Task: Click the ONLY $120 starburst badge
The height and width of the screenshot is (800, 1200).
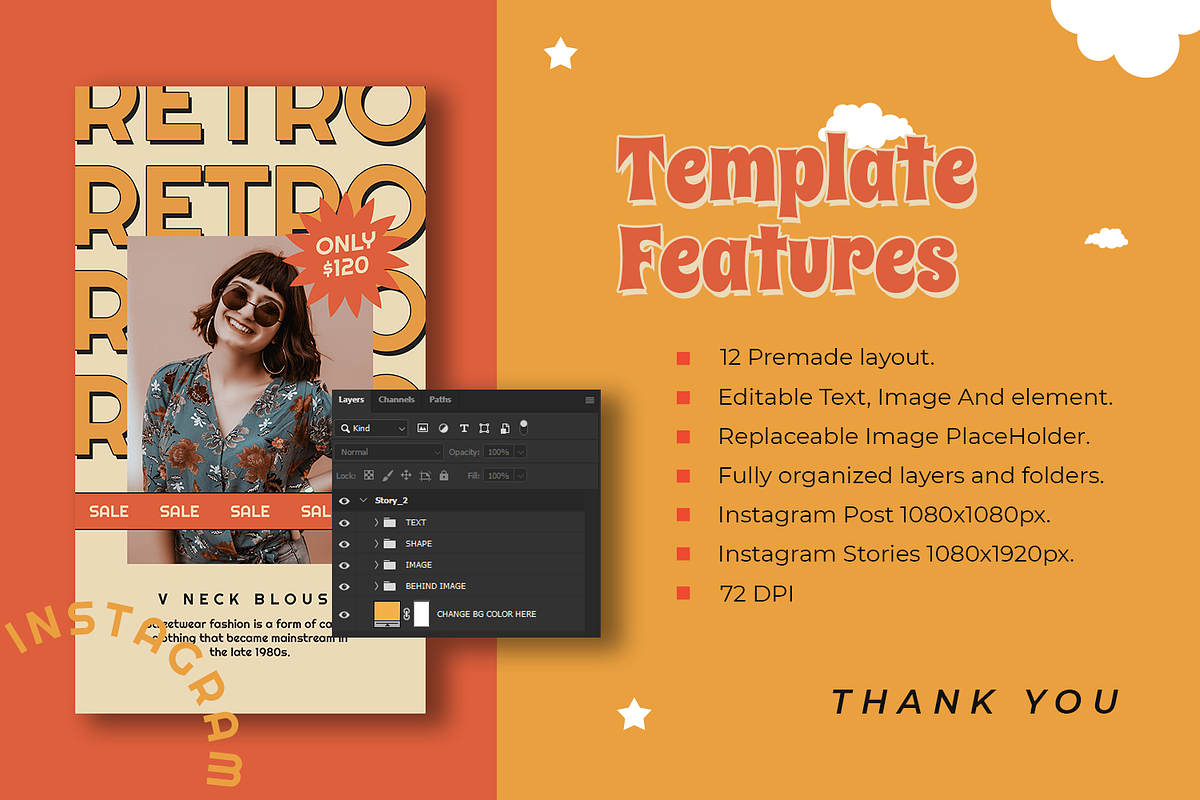Action: coord(345,255)
